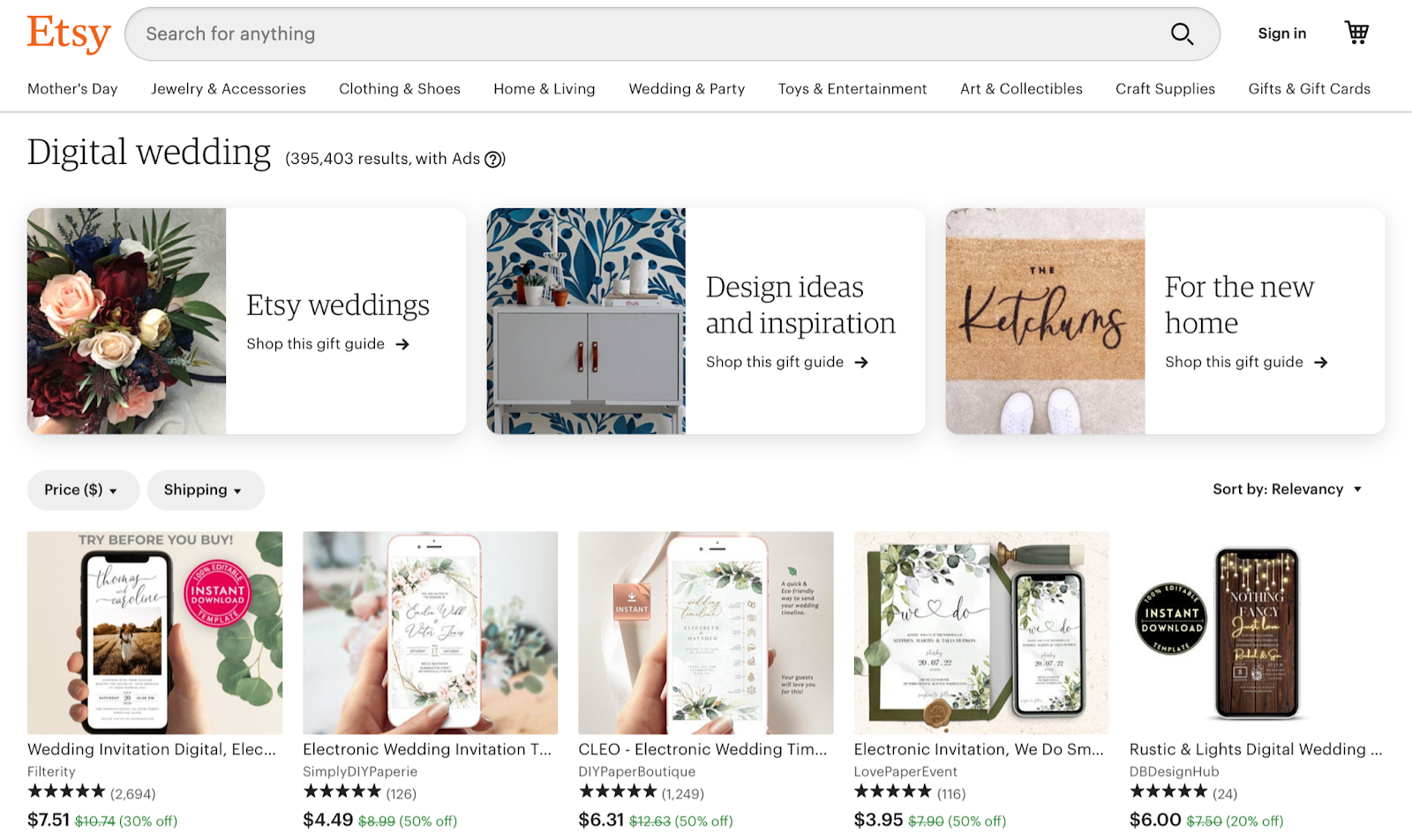Expand the Shipping filter
This screenshot has height=840, width=1412.
[x=206, y=490]
